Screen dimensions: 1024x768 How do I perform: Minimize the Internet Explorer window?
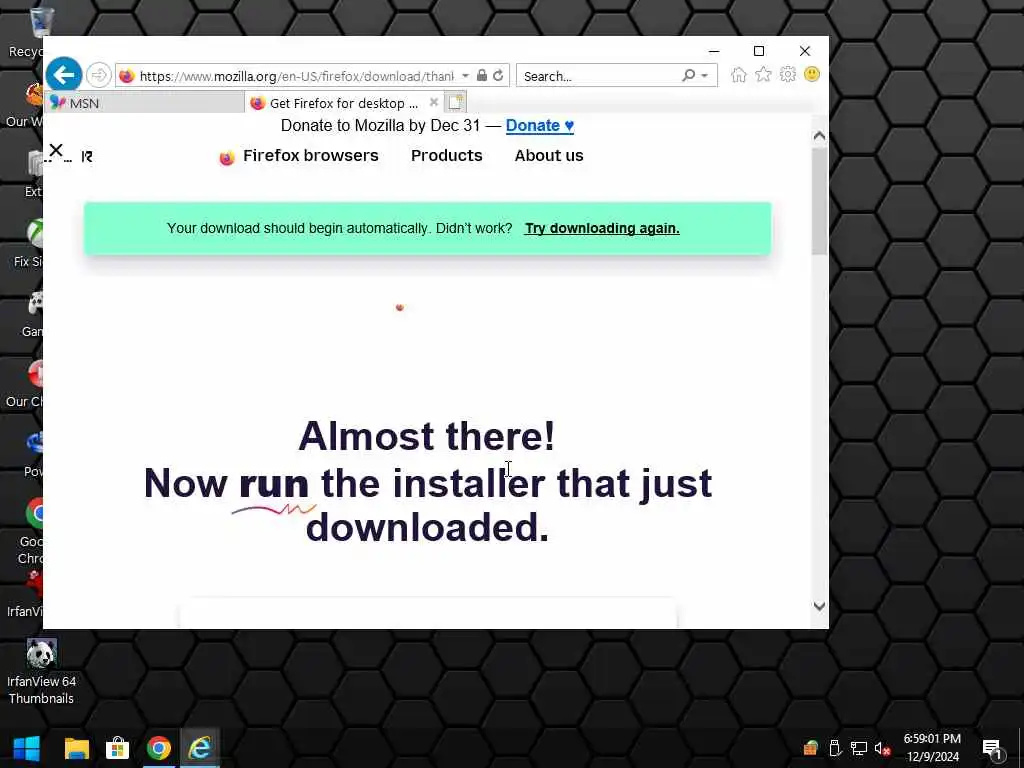[x=714, y=51]
